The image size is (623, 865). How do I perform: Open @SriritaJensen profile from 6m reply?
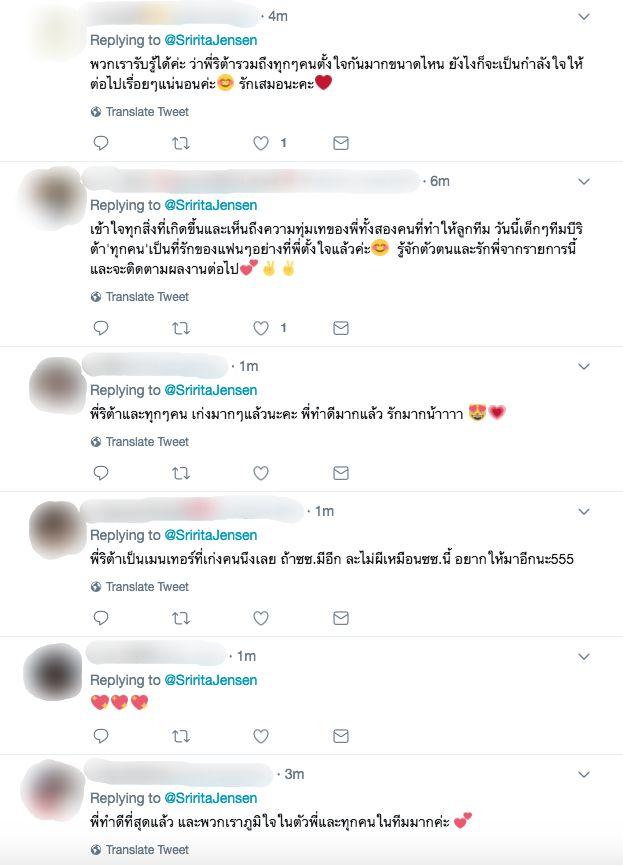[211, 205]
